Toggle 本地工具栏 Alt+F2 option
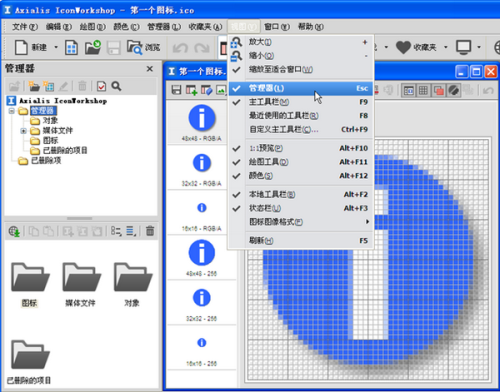The height and width of the screenshot is (392, 500). click(x=300, y=194)
